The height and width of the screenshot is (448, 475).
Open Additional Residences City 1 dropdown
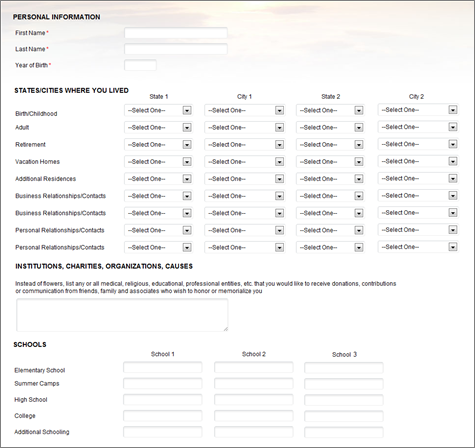coord(245,179)
